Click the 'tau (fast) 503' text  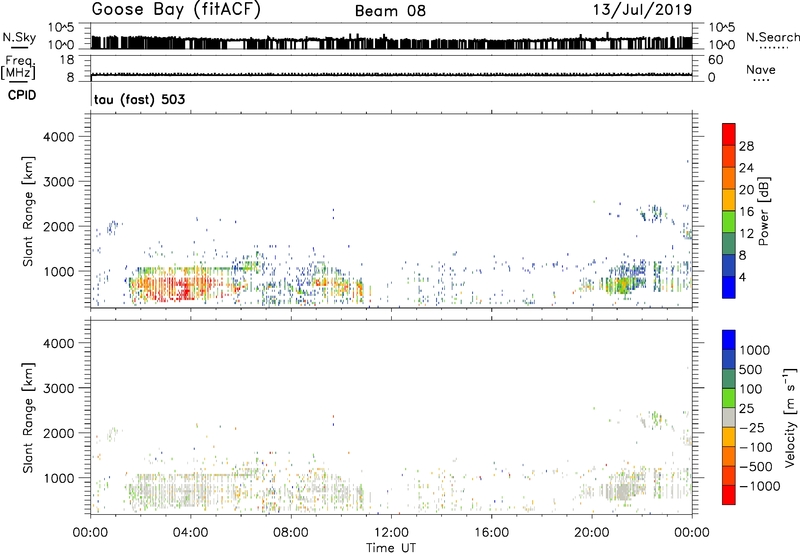click(x=139, y=99)
